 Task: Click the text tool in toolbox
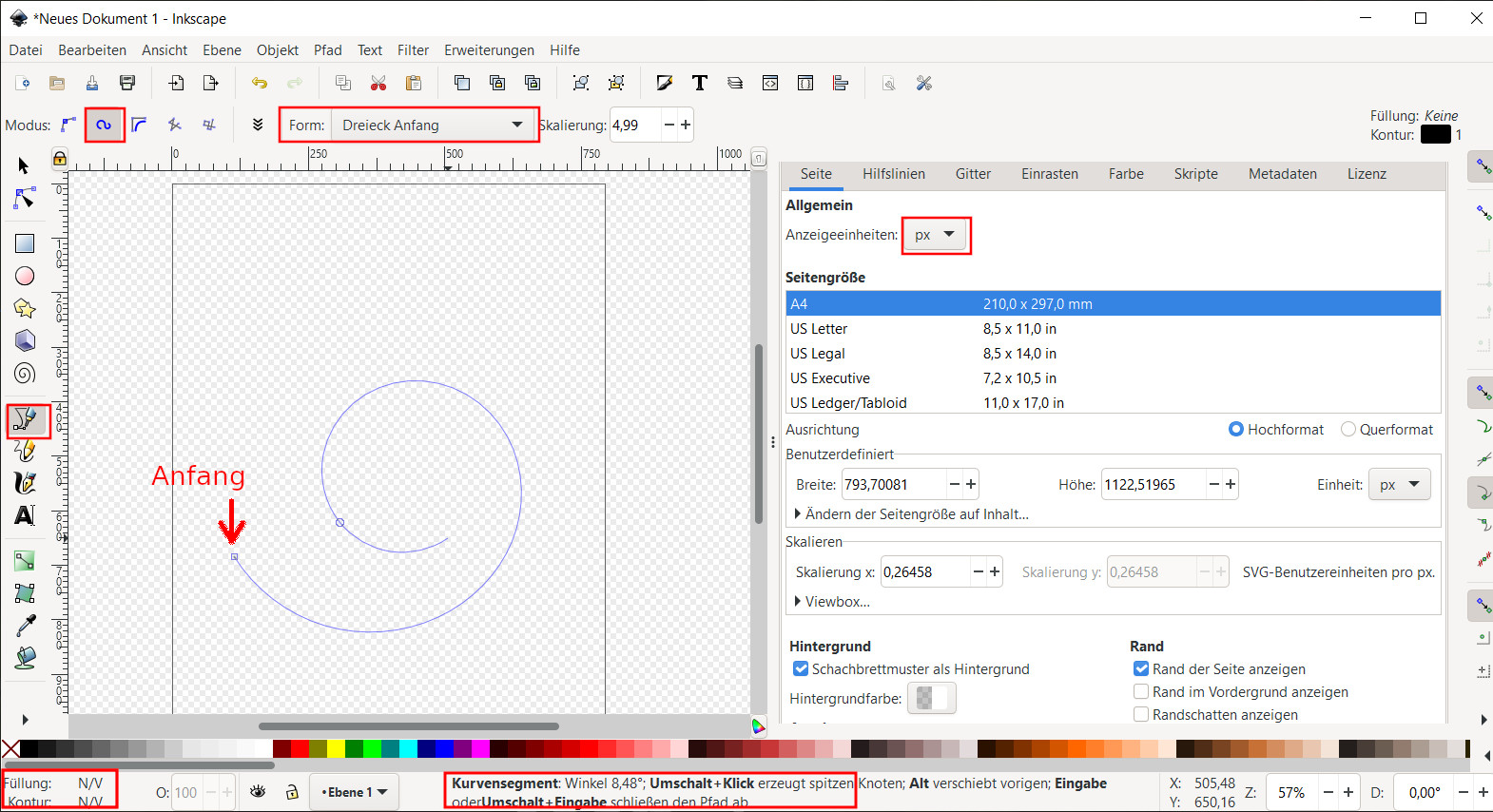coord(25,515)
